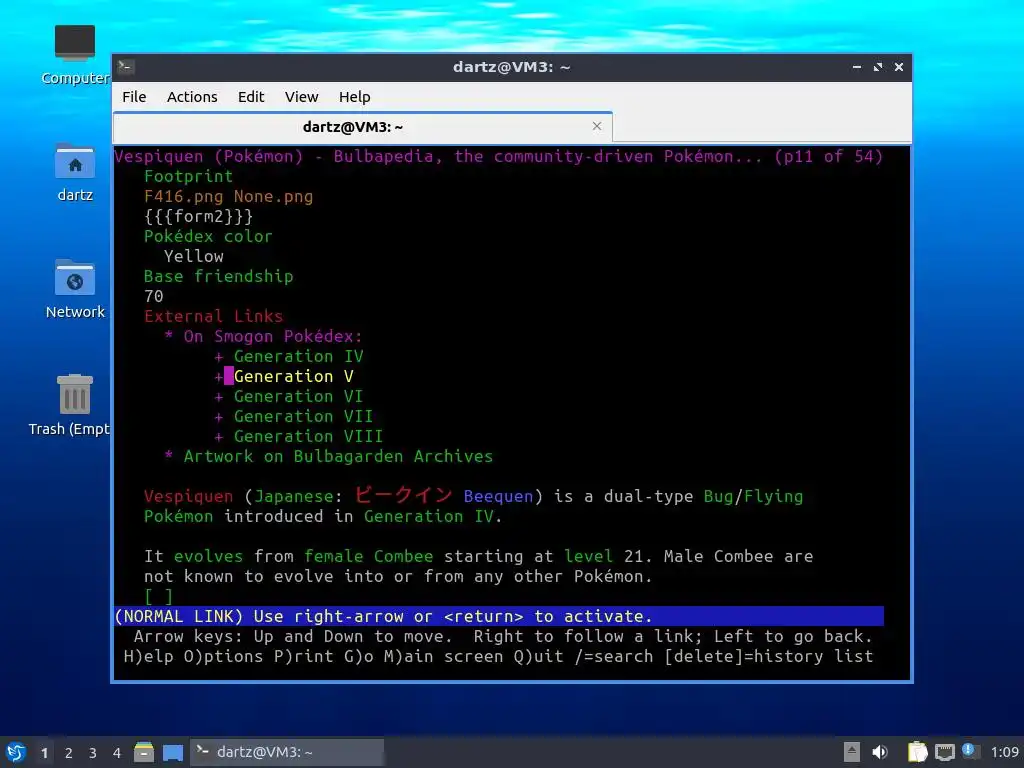Follow the Generation VIII link
Viewport: 1024px width, 768px height.
point(308,436)
